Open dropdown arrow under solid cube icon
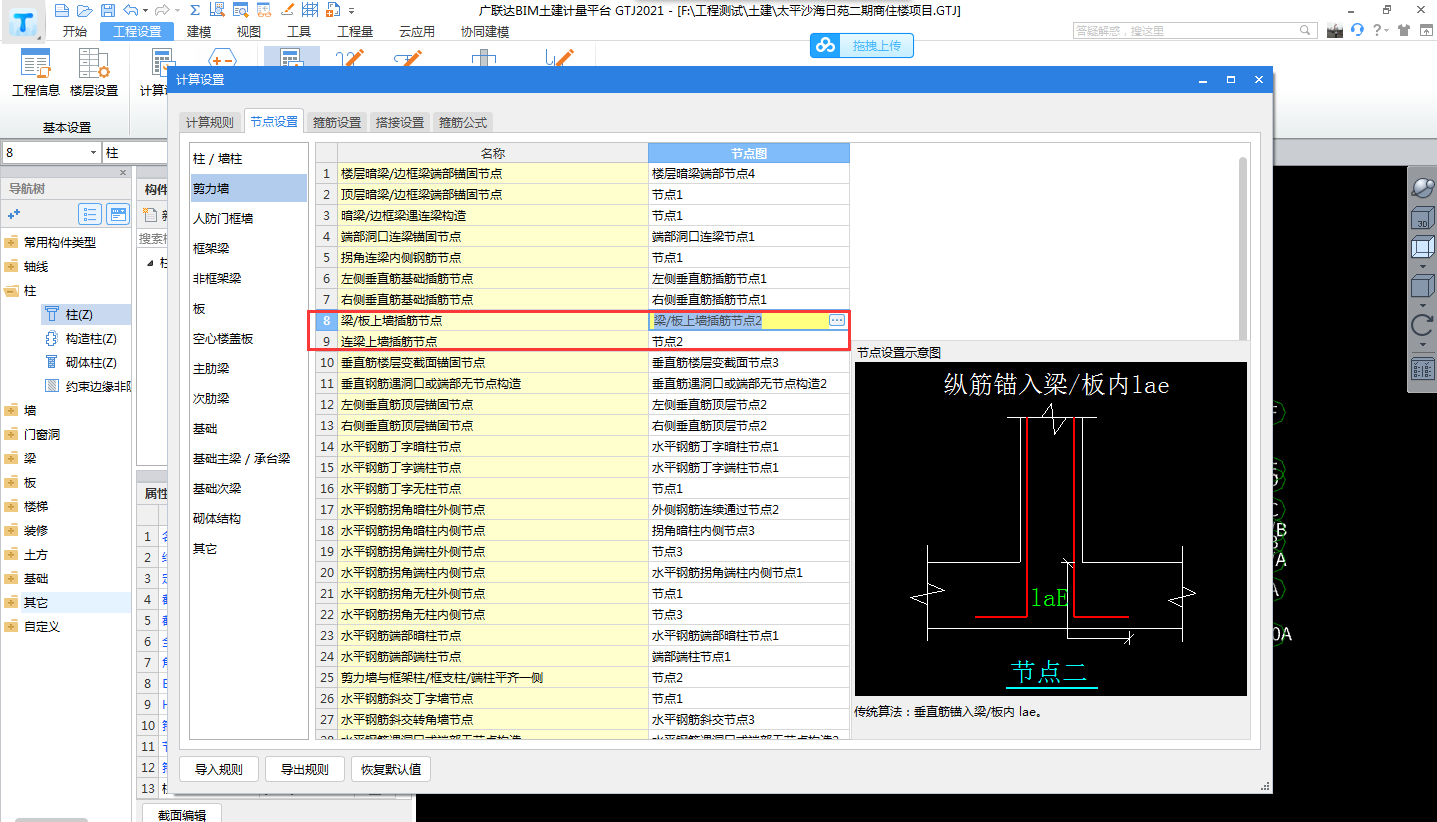 pyautogui.click(x=1422, y=305)
